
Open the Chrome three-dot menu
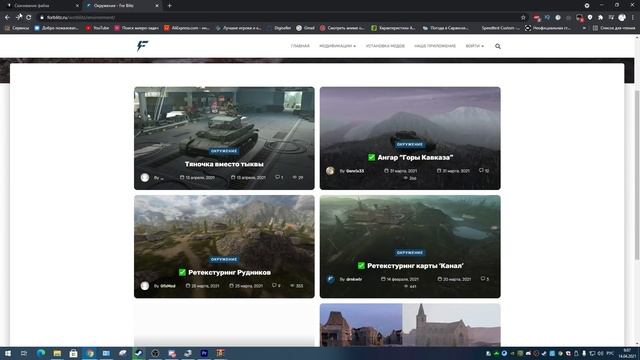pyautogui.click(x=633, y=17)
